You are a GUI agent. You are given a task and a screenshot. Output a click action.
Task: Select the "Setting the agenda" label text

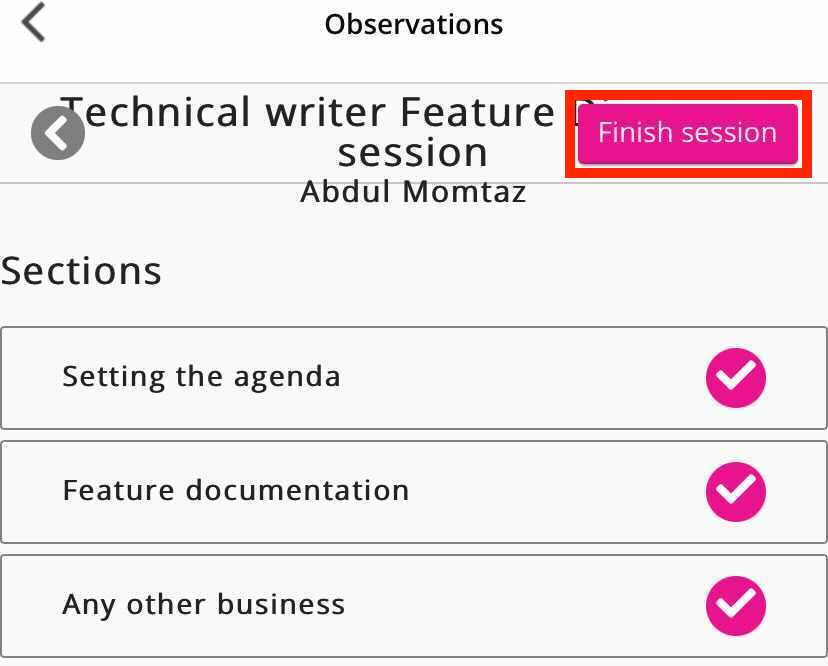201,377
